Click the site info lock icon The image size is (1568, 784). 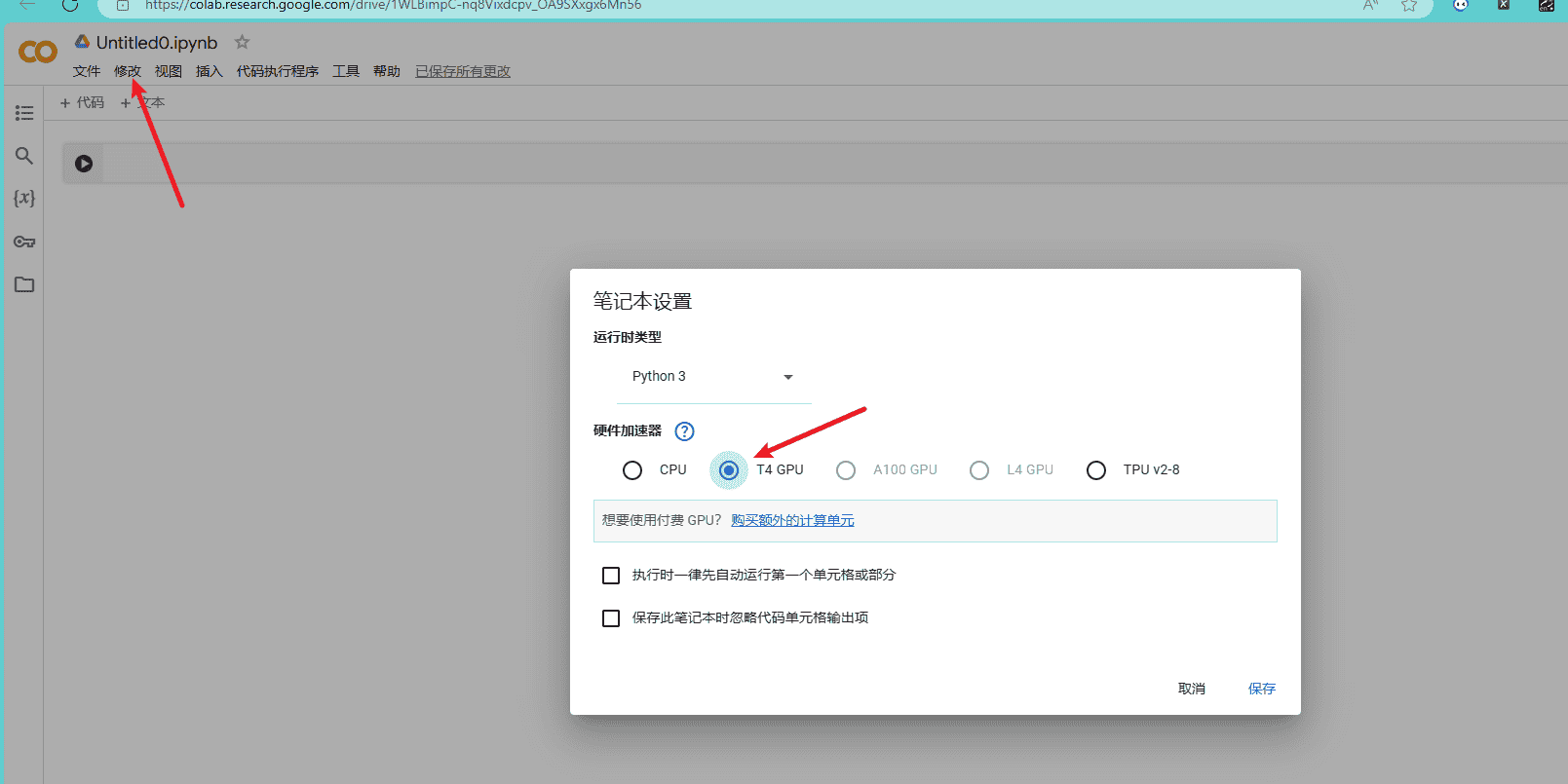click(123, 5)
